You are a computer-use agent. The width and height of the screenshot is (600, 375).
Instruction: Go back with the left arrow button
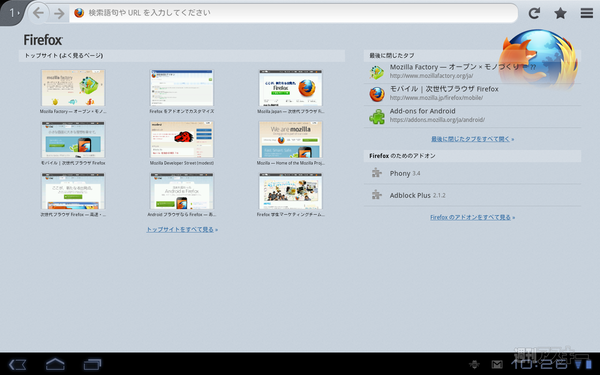pos(38,13)
